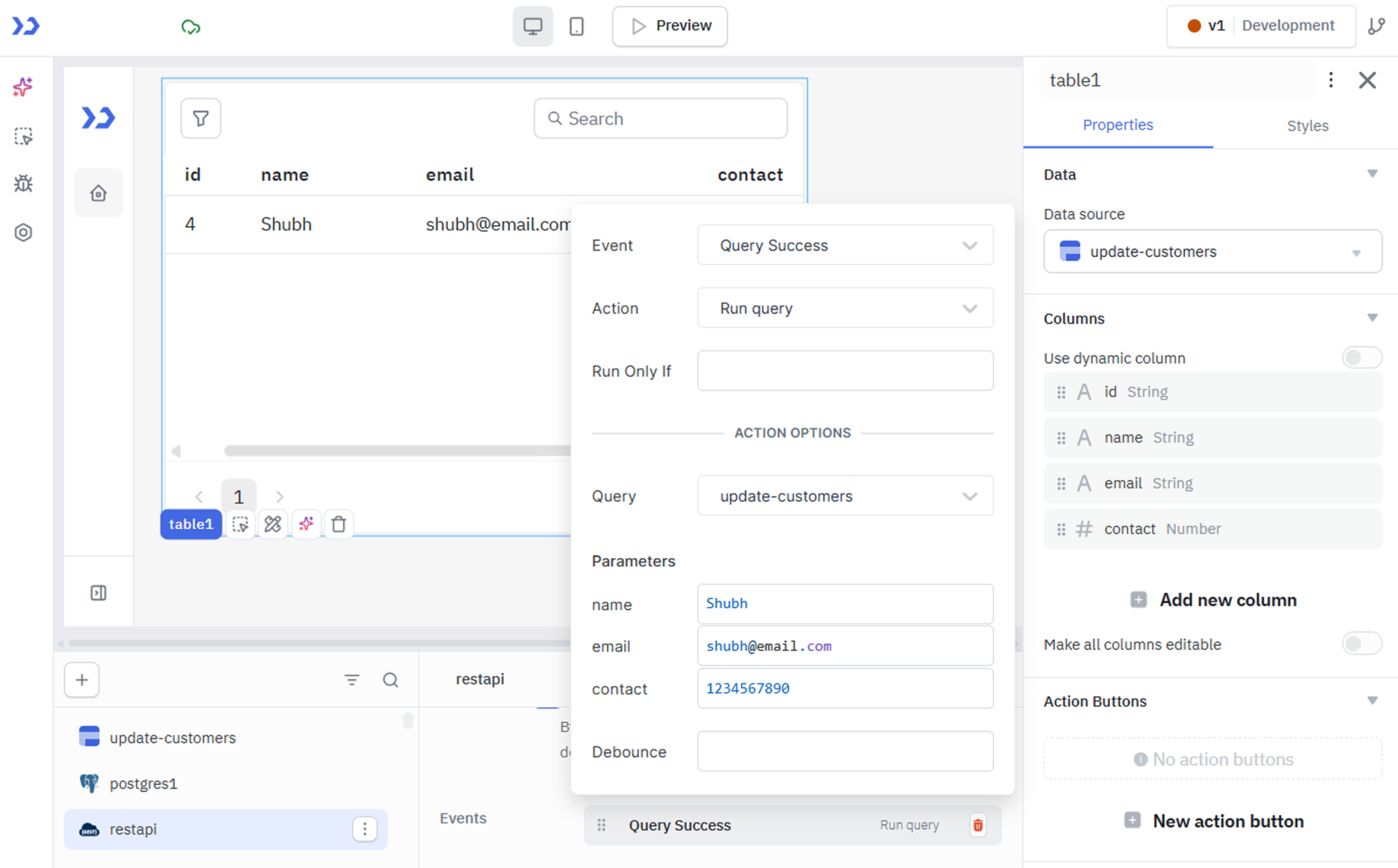Image resolution: width=1398 pixels, height=868 pixels.
Task: Open the debugger via the bug icon
Action: pyautogui.click(x=23, y=184)
